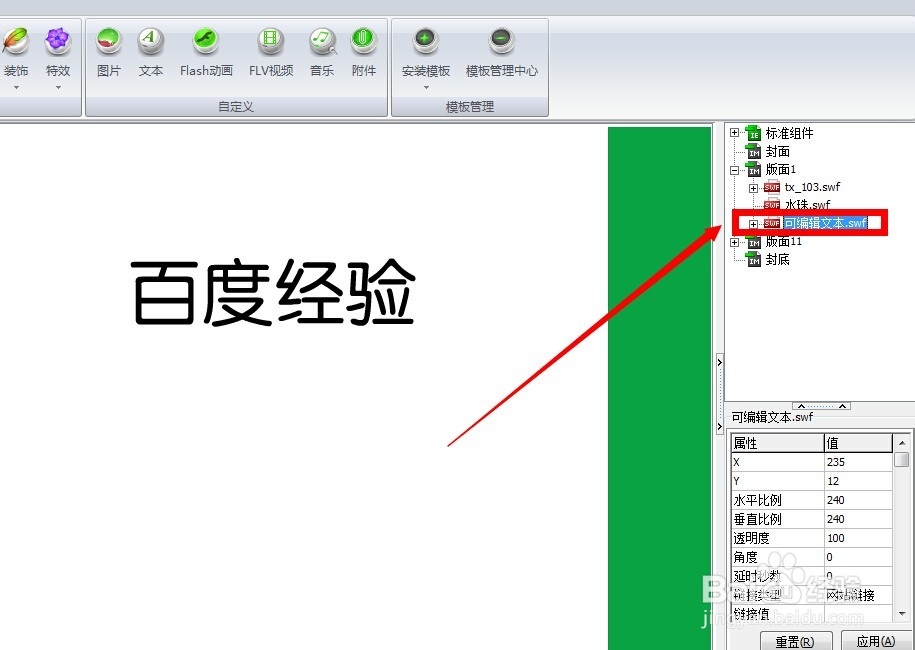Select the 版面11 tree item
The image size is (915, 650).
(x=784, y=242)
